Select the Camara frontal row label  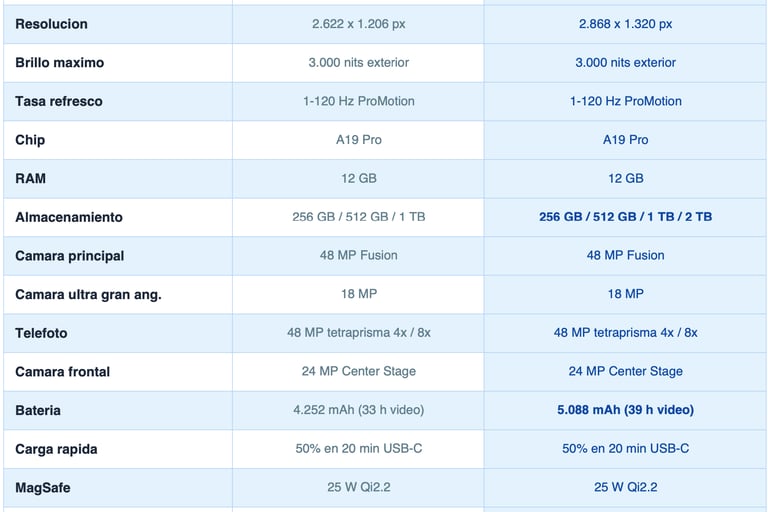click(x=63, y=372)
